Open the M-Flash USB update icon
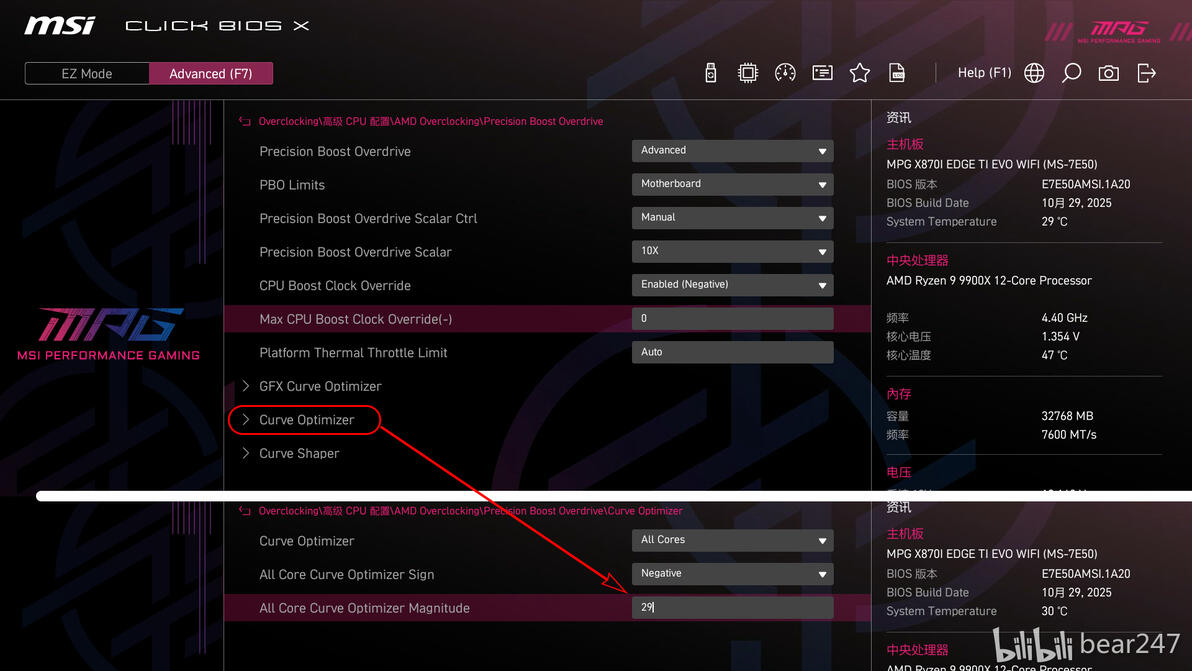1192x671 pixels. [711, 73]
